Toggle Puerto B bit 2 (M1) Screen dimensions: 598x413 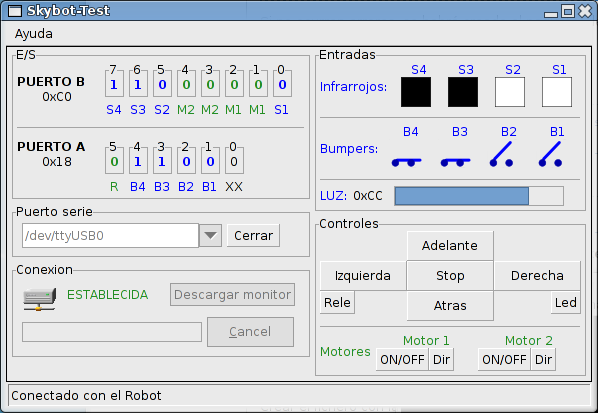tap(234, 83)
